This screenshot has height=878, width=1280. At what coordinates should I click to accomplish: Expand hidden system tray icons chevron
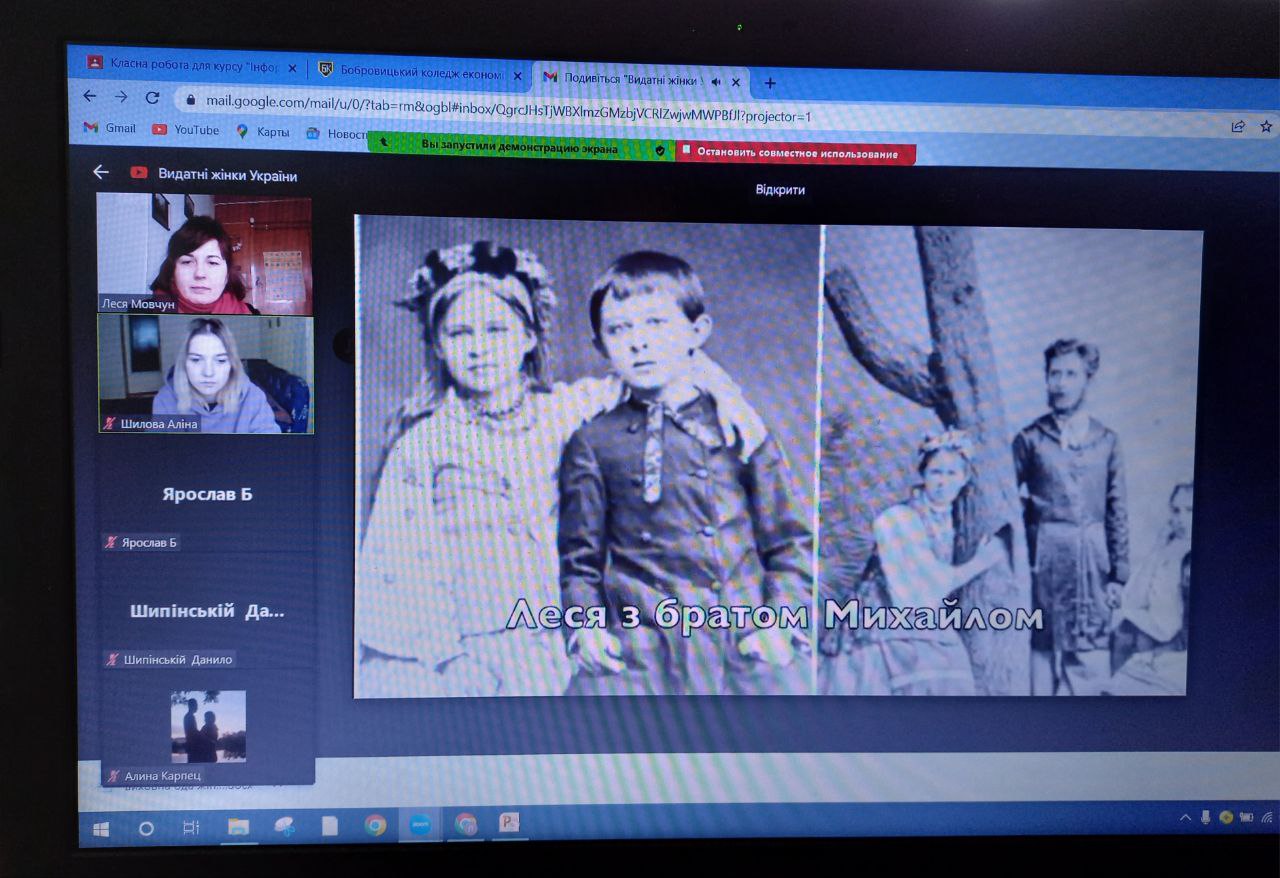click(1186, 817)
